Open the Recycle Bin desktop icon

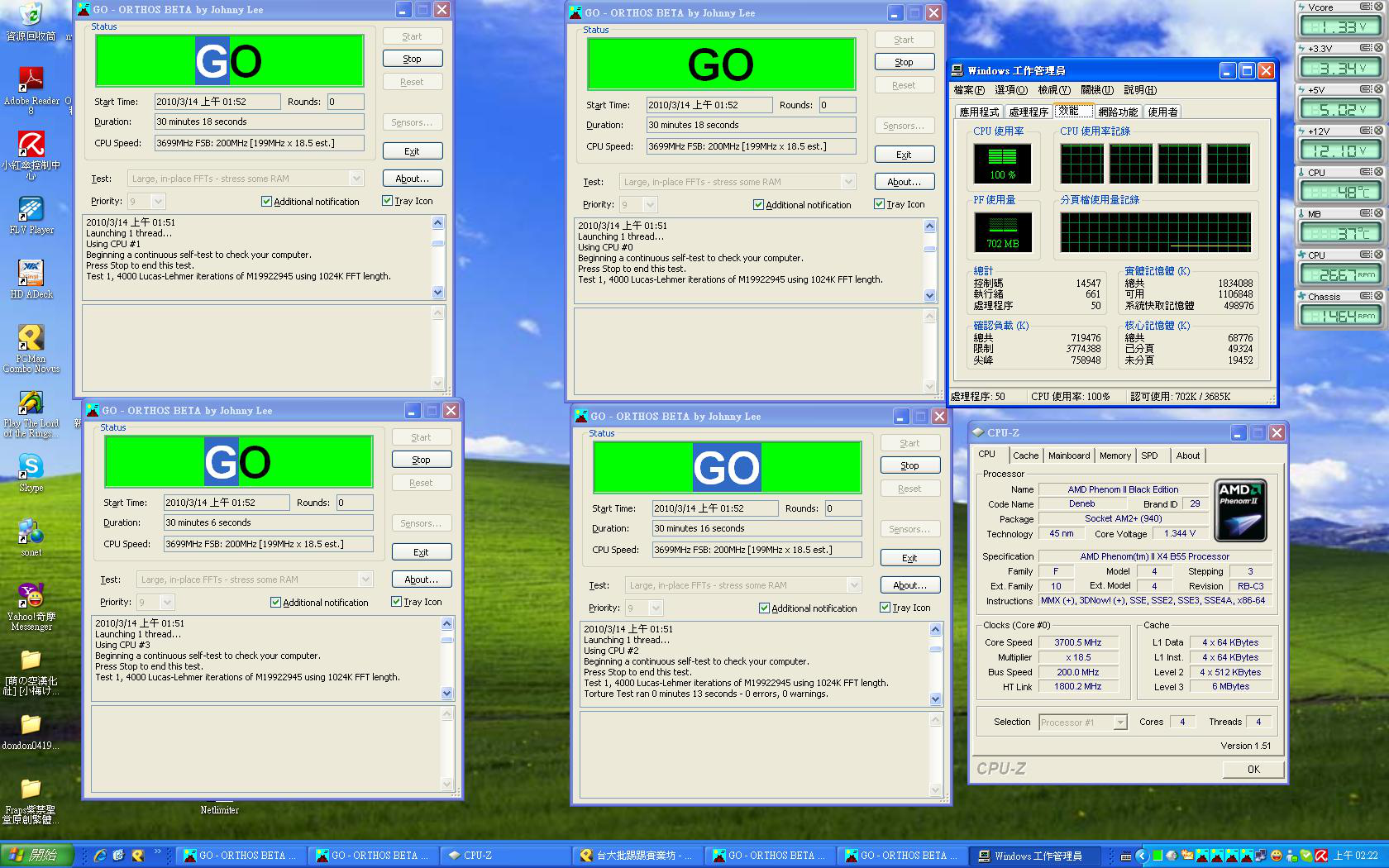[x=31, y=15]
